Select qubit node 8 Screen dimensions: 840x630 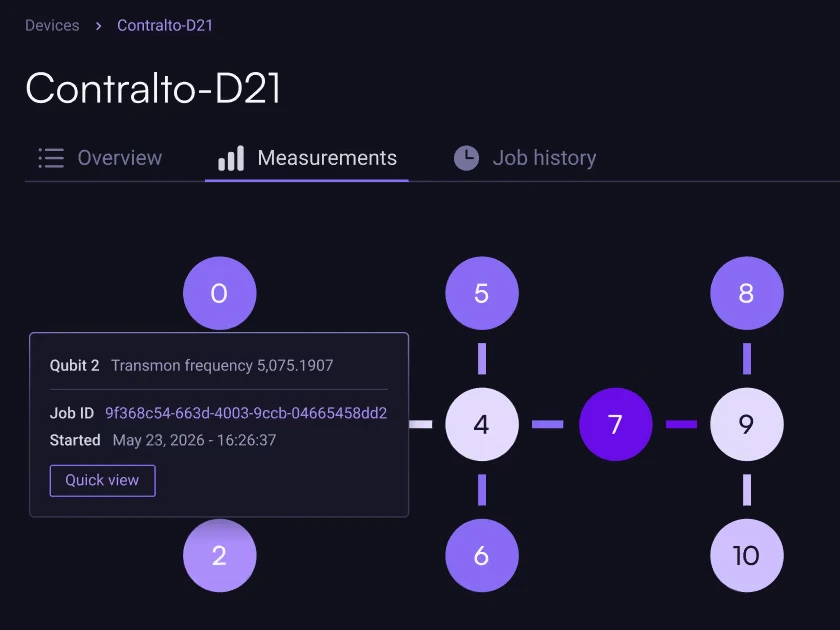click(747, 293)
